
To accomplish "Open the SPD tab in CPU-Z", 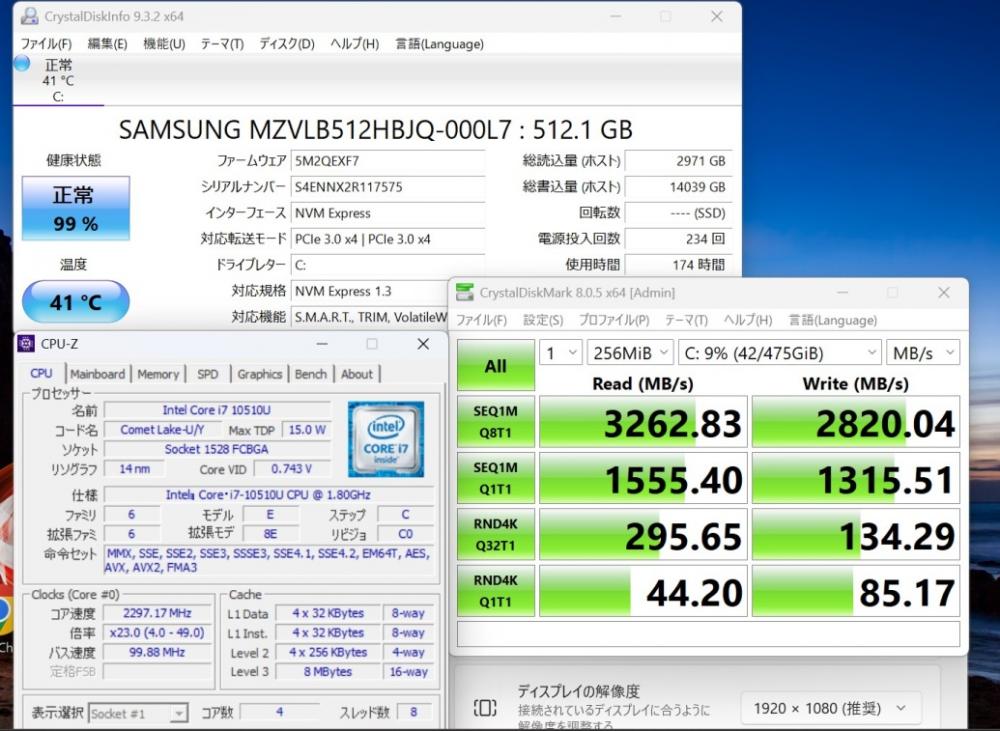I will click(x=208, y=374).
